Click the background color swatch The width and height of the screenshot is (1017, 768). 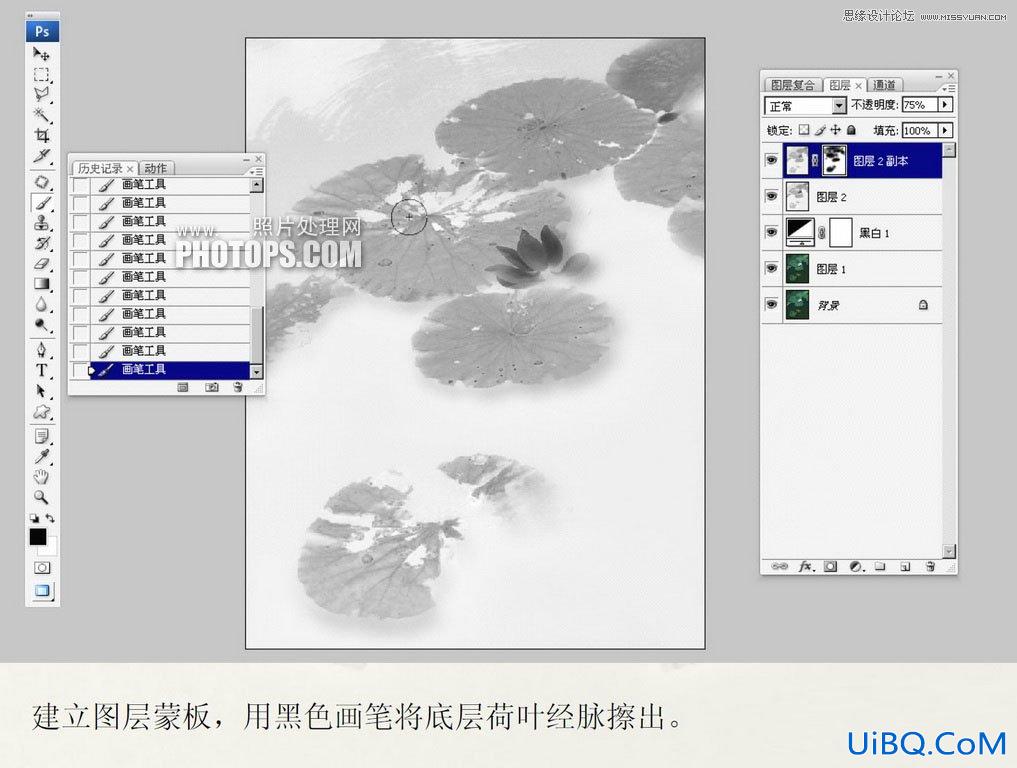click(51, 549)
